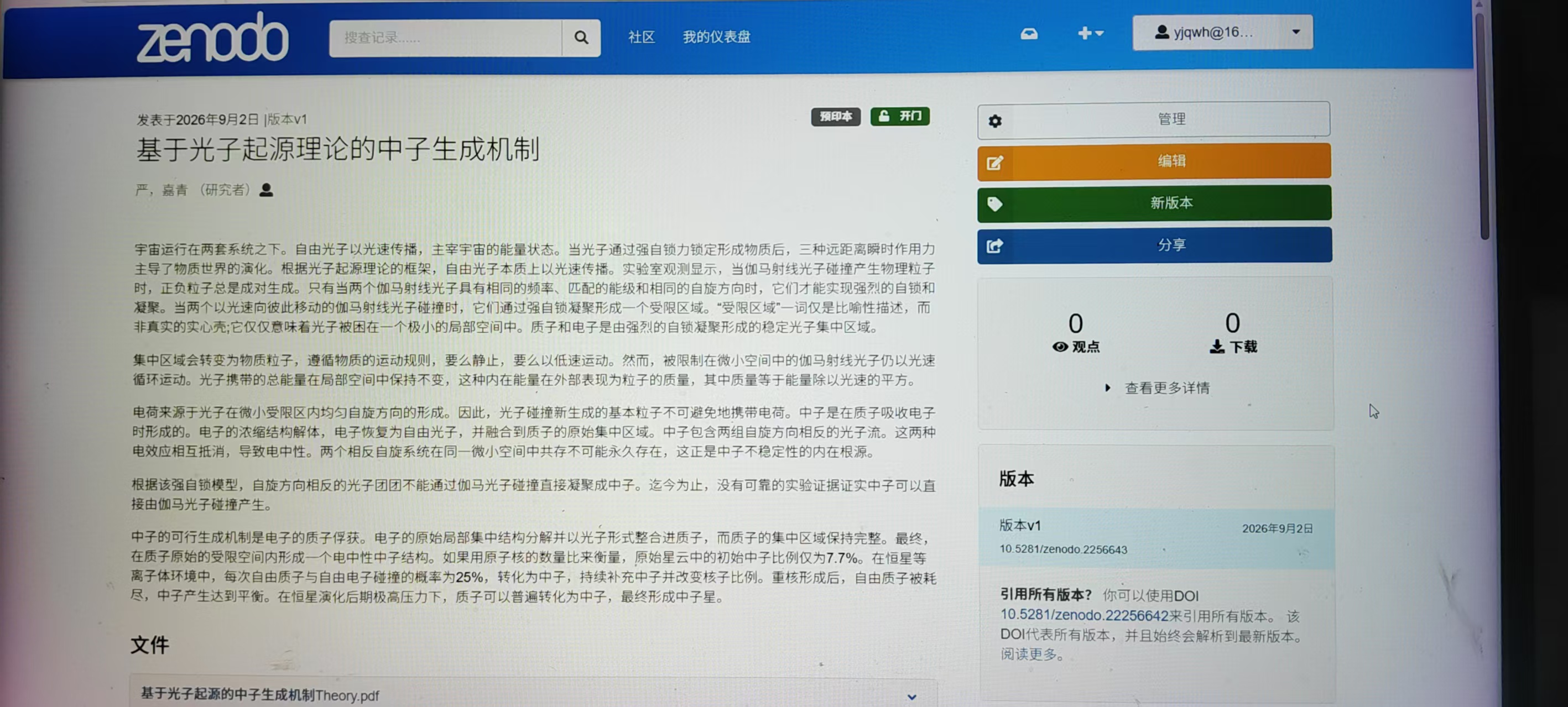This screenshot has height=707, width=1568.
Task: Click the orange 编辑 button
Action: coord(1154,162)
